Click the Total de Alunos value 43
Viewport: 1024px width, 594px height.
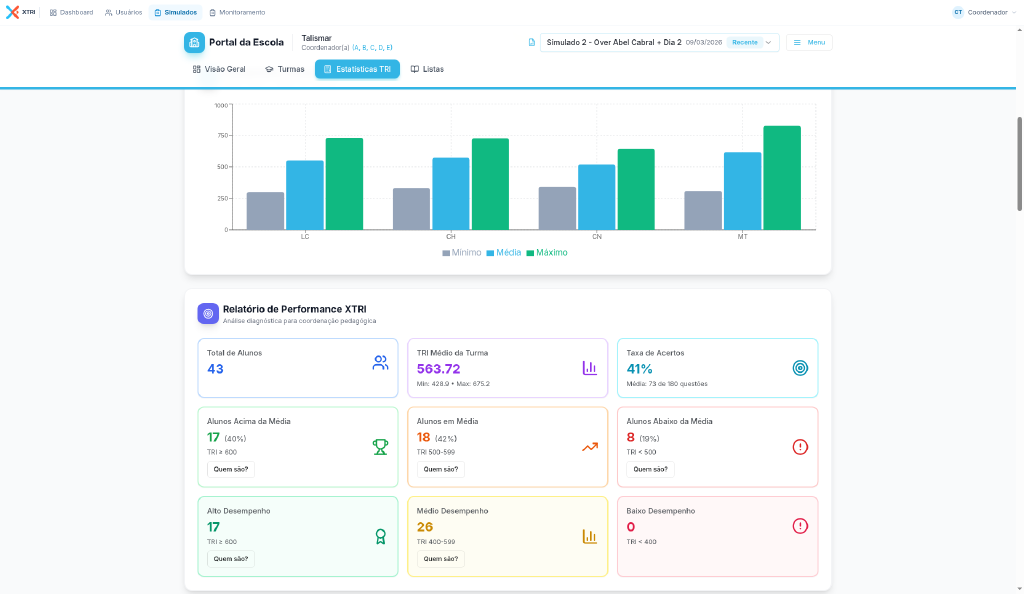coord(215,369)
